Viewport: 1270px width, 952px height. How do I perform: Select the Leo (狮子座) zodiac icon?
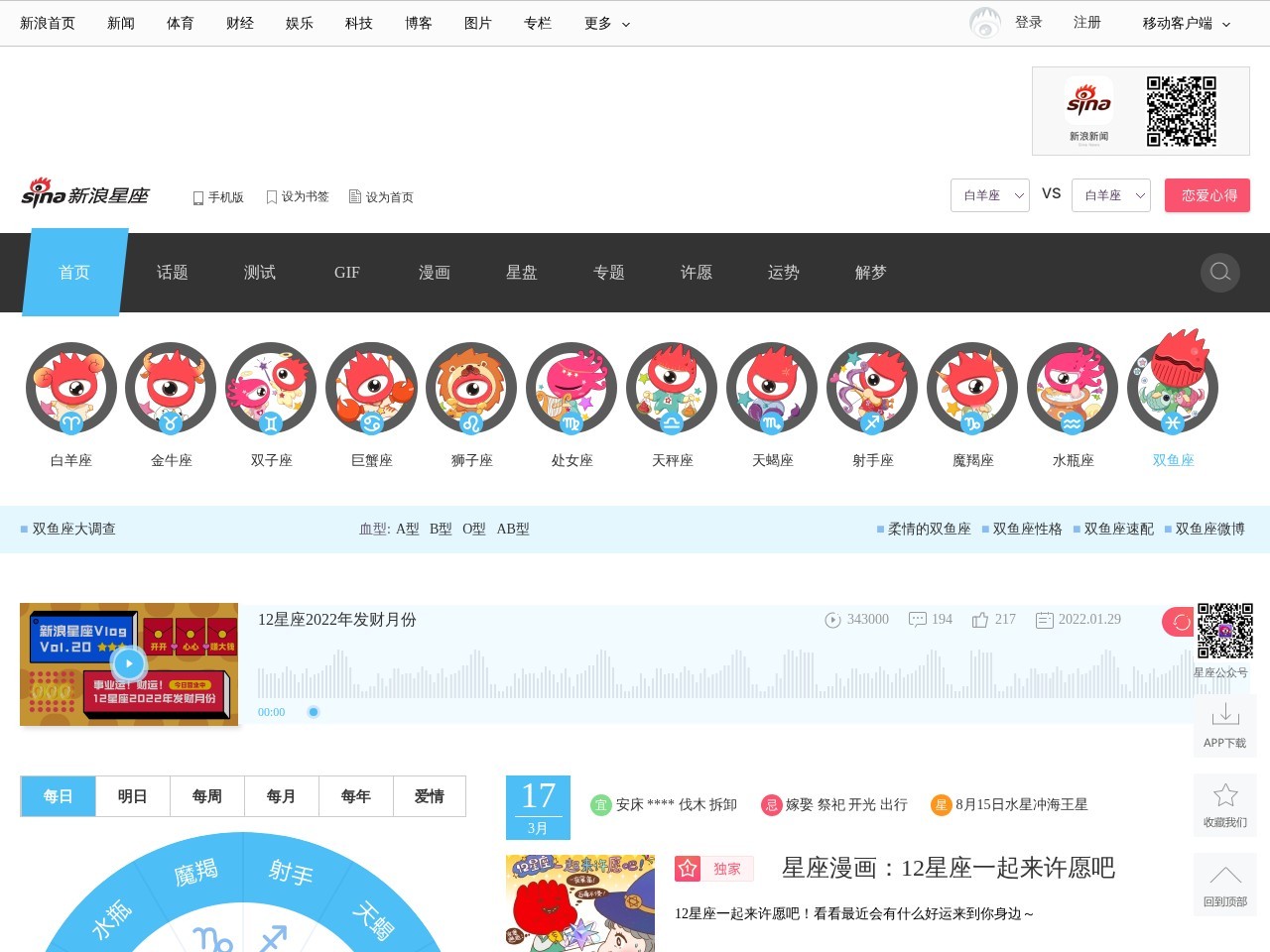[471, 388]
